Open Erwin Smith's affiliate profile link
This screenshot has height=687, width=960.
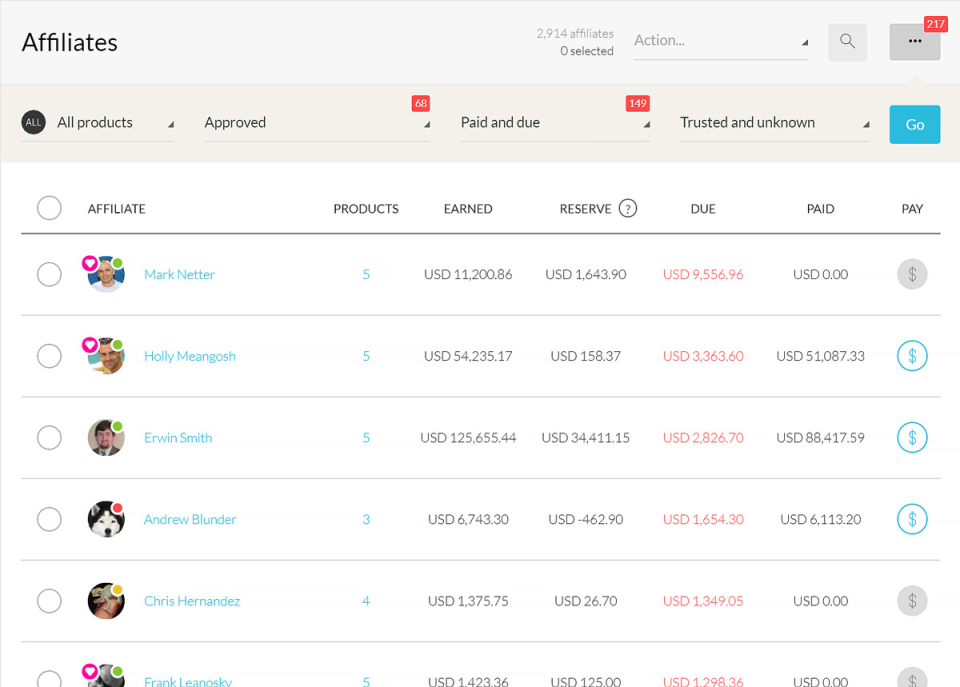[x=178, y=438]
